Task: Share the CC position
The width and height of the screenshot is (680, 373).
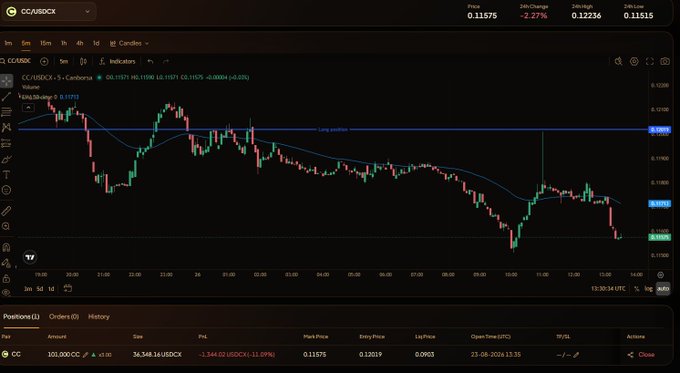Action: click(630, 355)
